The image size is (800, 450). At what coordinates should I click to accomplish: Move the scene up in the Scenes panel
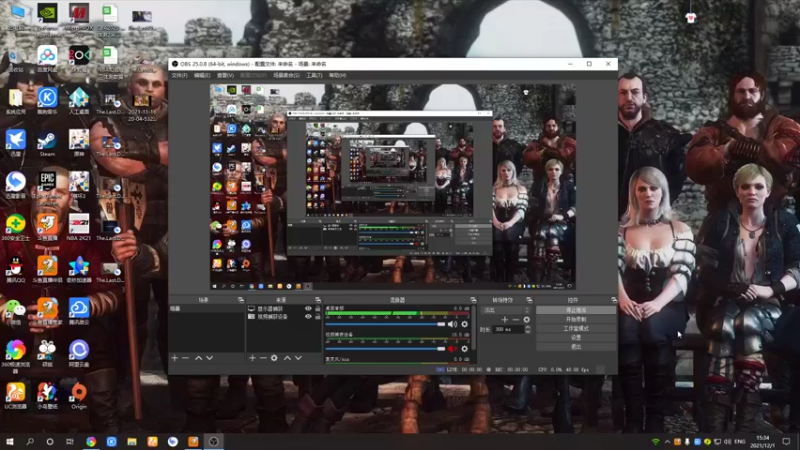198,358
